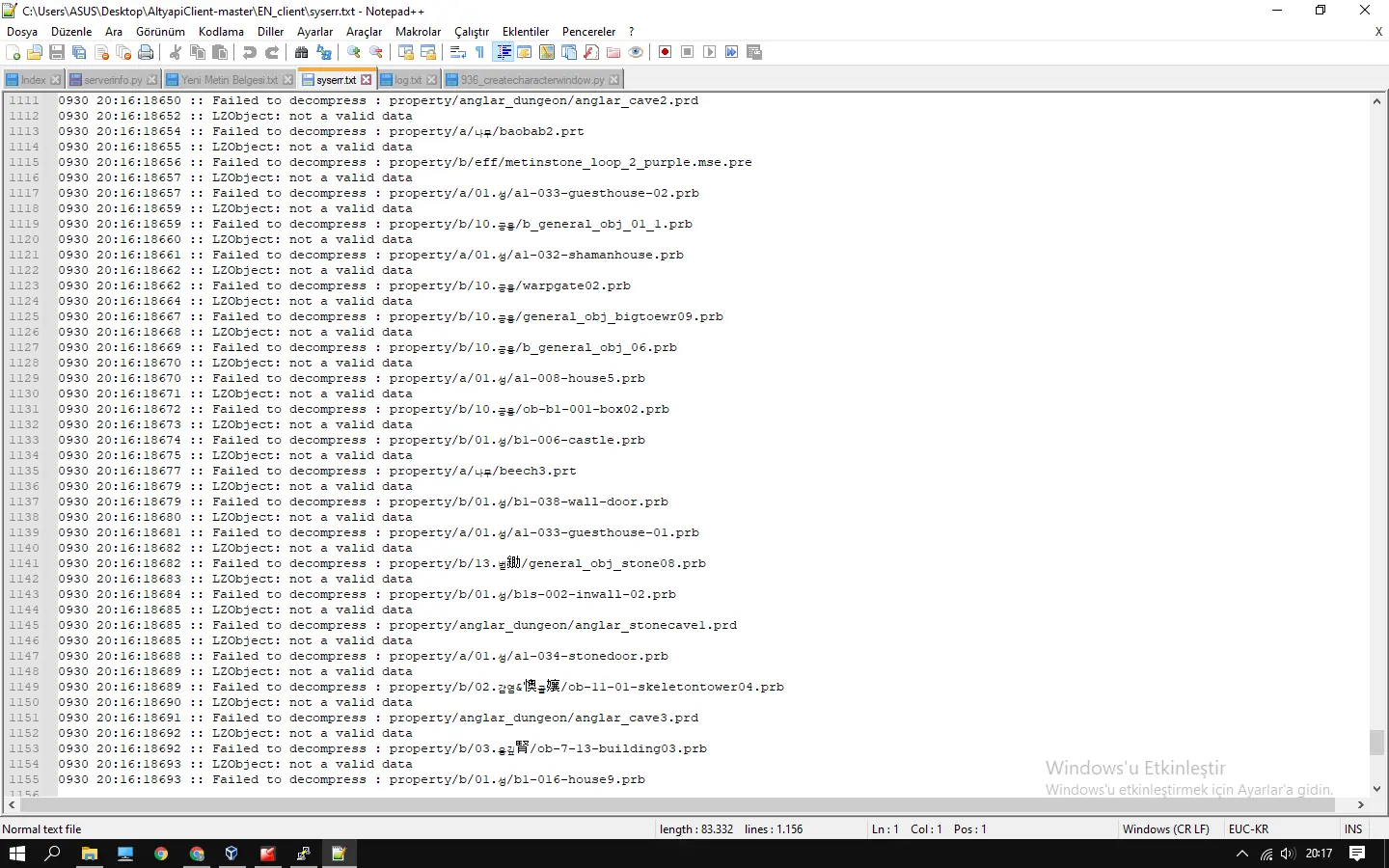Toggle Show All Characters
The height and width of the screenshot is (868, 1389).
(x=478, y=52)
